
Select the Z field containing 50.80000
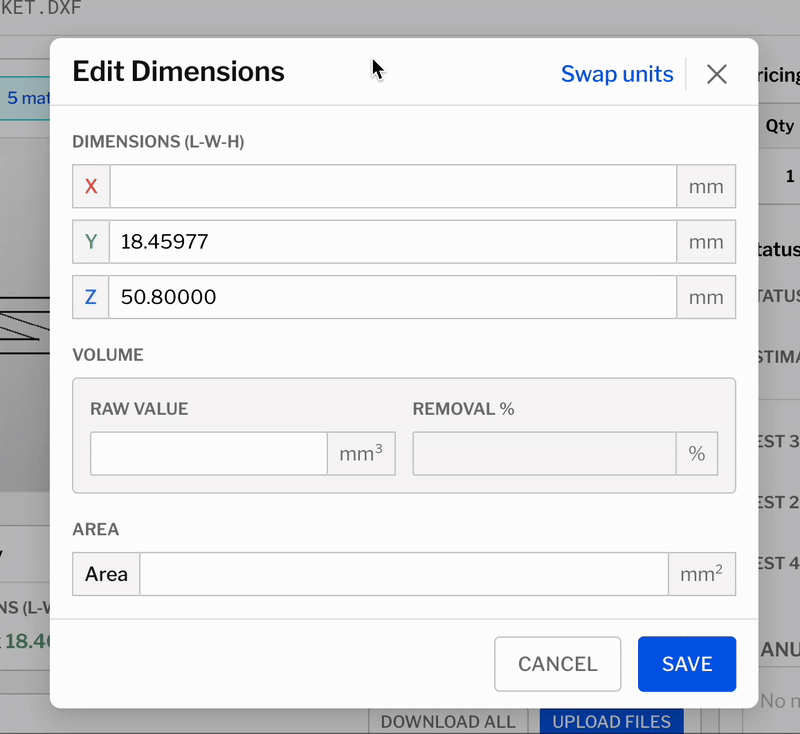393,297
